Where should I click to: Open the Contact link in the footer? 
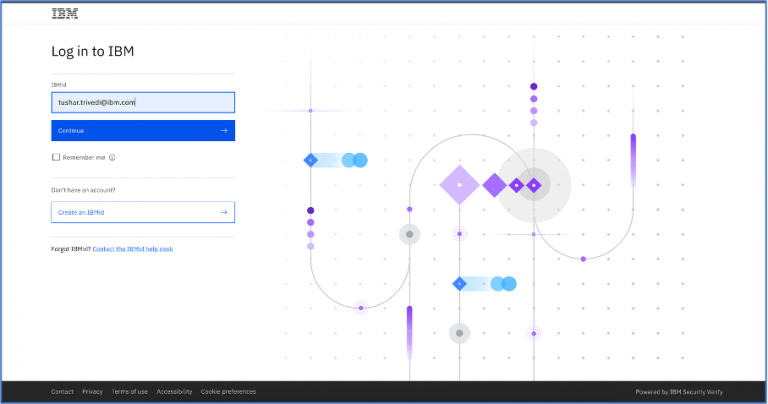[x=62, y=391]
